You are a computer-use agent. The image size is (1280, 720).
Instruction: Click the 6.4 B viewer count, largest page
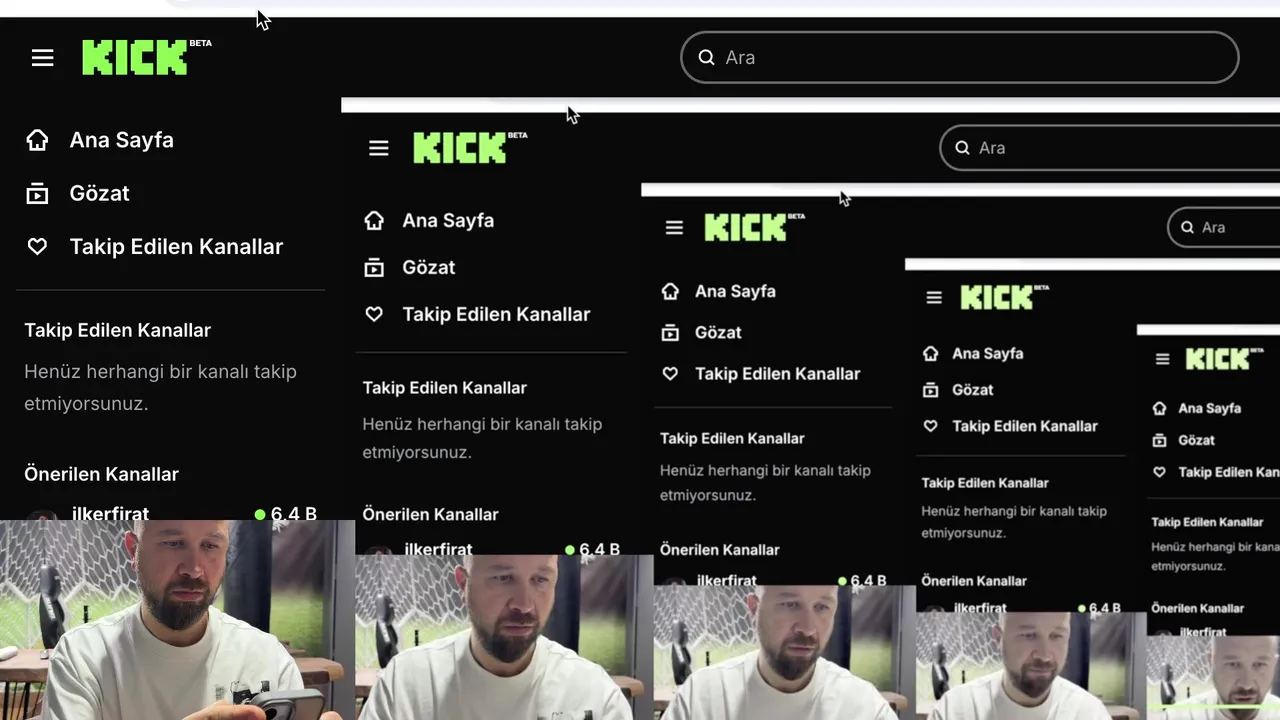tap(285, 513)
